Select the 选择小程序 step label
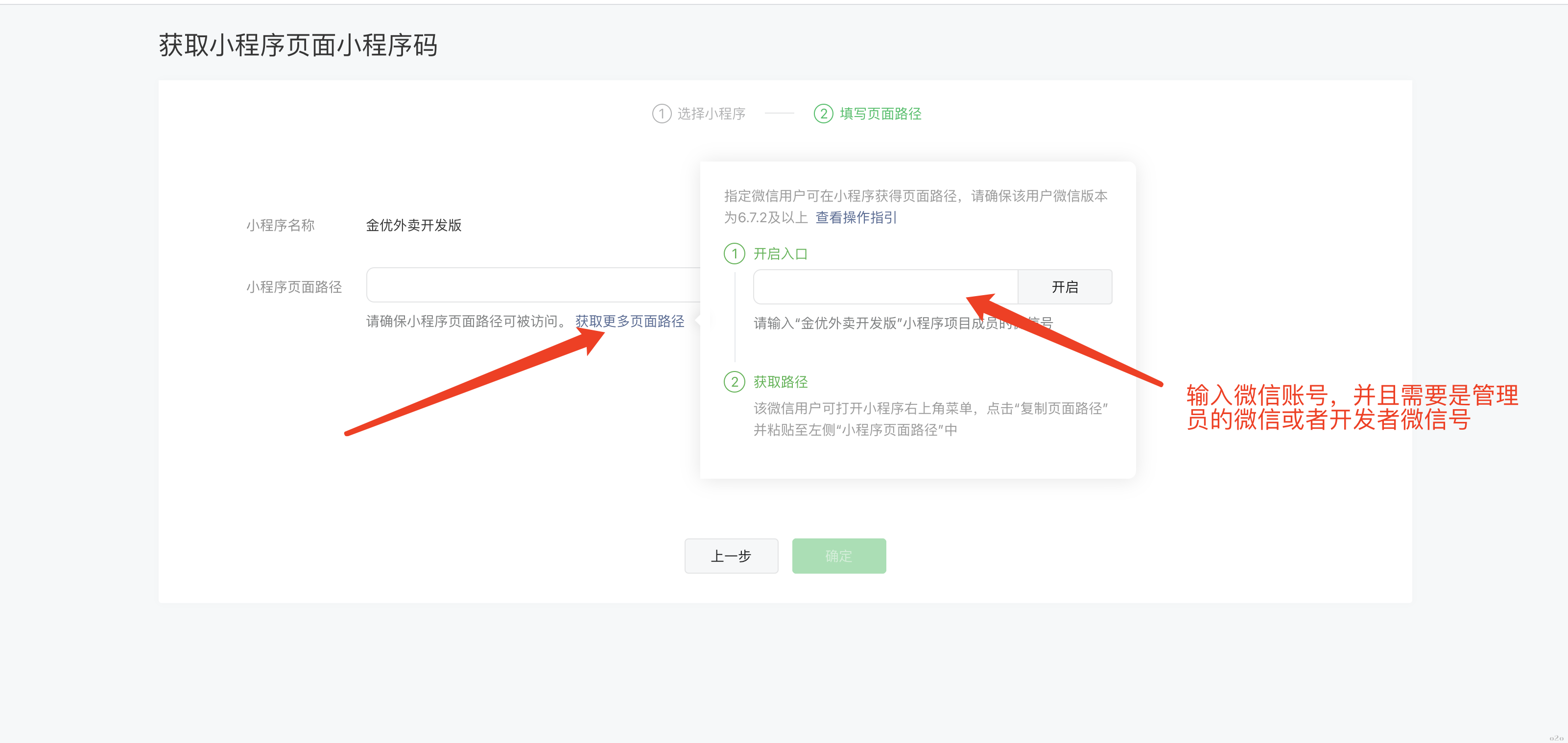The width and height of the screenshot is (1568, 743). (711, 114)
